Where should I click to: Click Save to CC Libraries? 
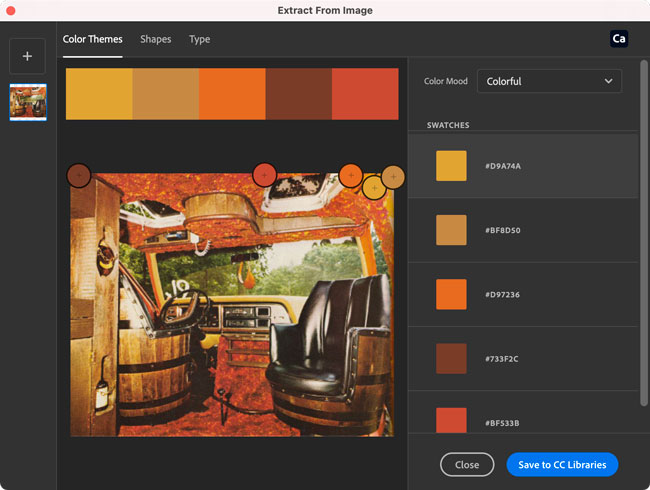(x=562, y=465)
